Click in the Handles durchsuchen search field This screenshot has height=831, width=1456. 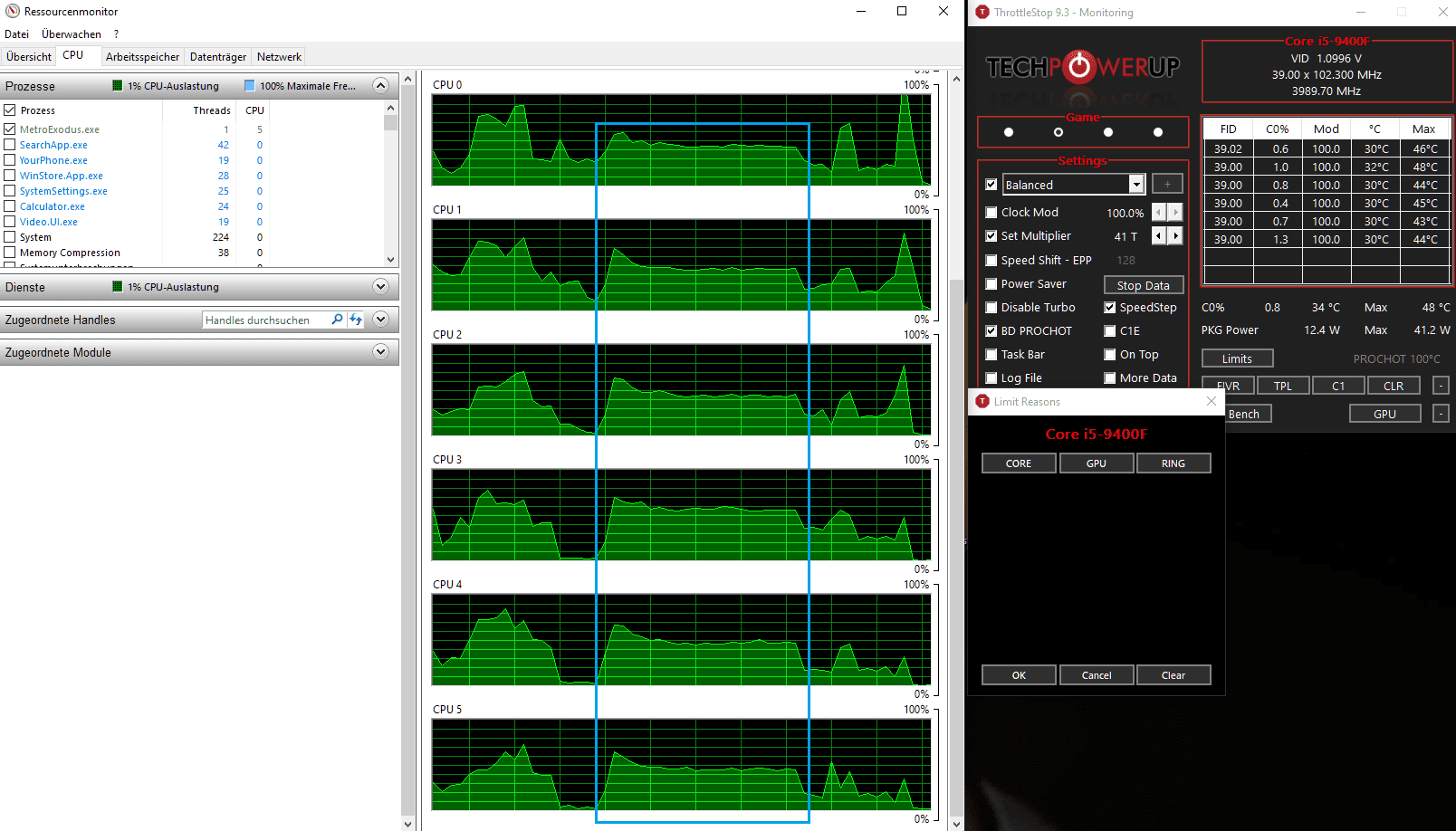click(x=265, y=320)
